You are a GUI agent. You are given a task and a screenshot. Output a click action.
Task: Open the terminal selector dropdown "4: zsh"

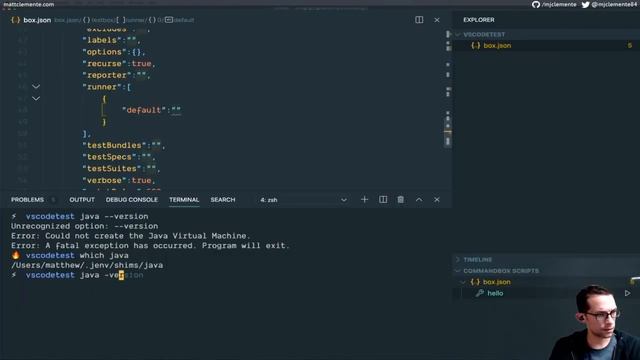pos(304,200)
